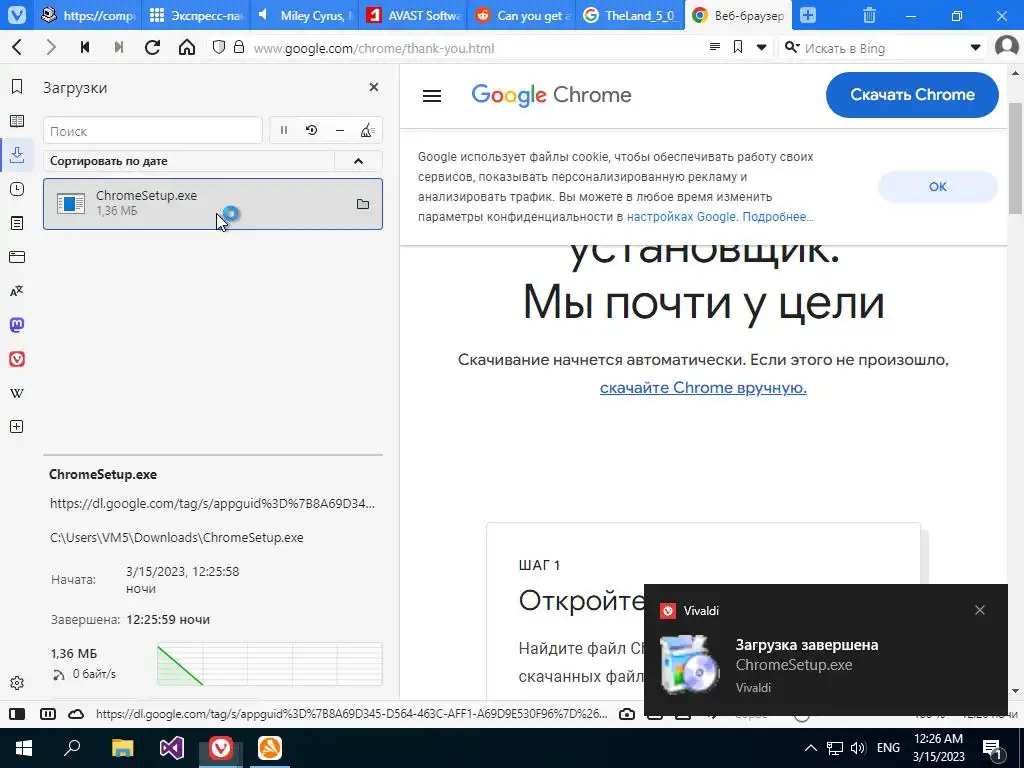Viewport: 1024px width, 768px height.
Task: Open the closed tabs trash can
Action: 869,15
